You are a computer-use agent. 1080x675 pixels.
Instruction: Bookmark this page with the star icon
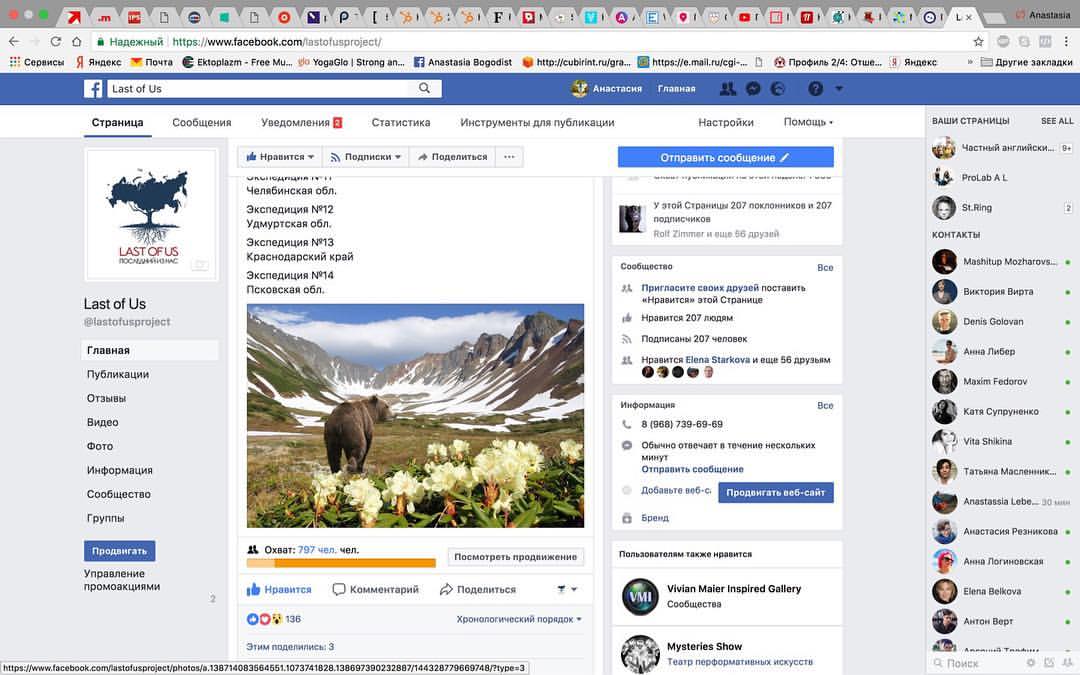978,41
